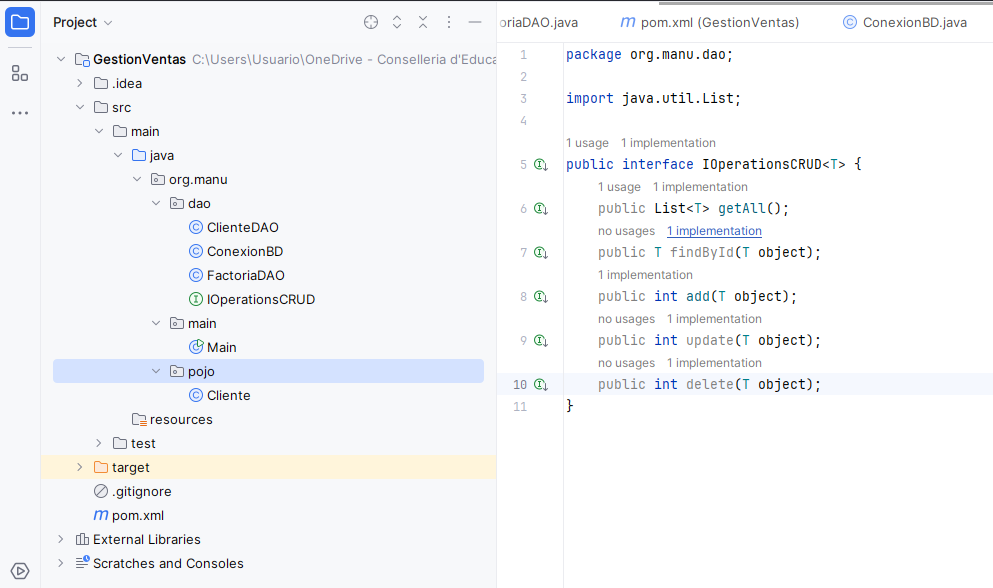Click implemented gutter icon on line 9

(x=541, y=341)
